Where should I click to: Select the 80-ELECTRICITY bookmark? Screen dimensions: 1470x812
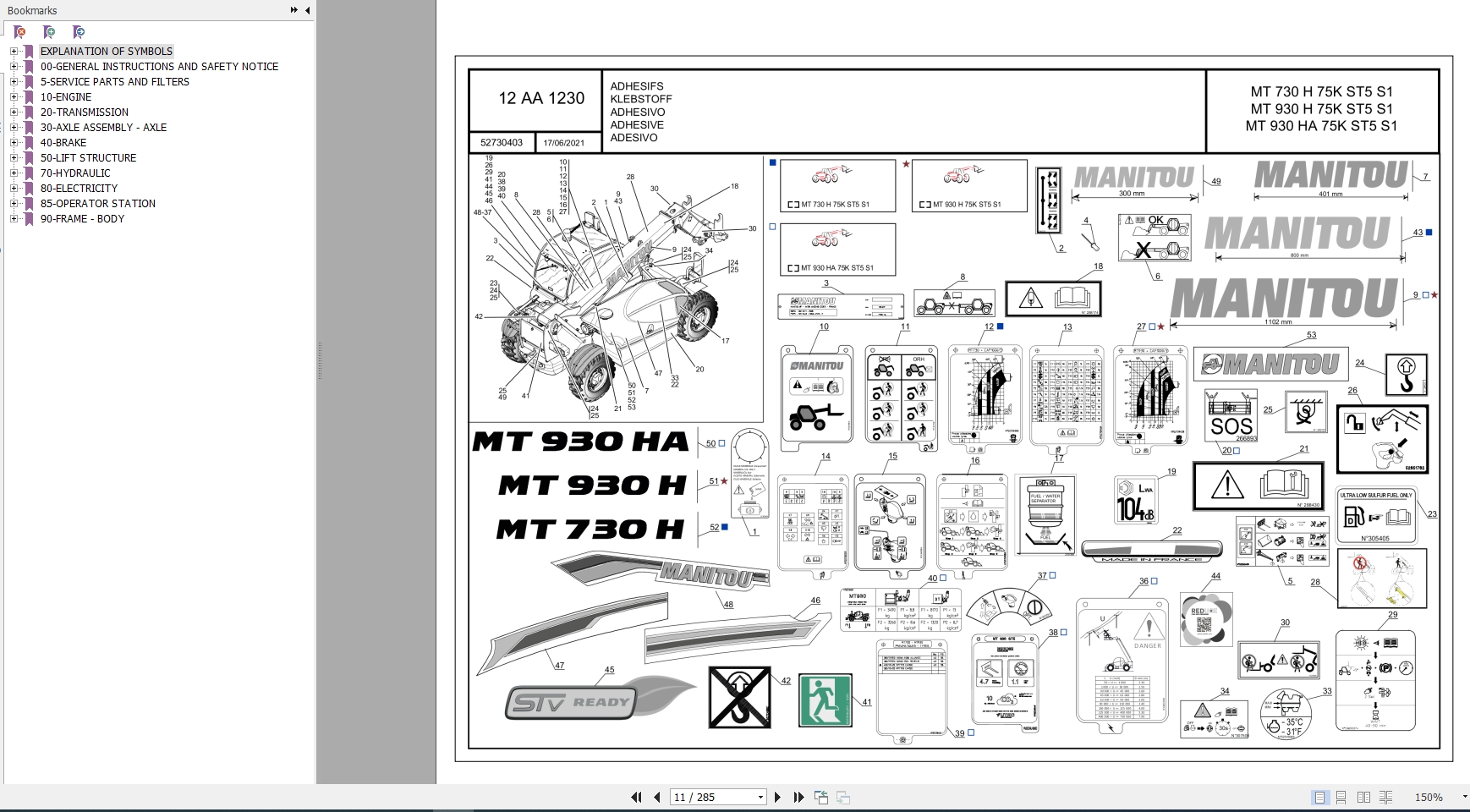[79, 188]
